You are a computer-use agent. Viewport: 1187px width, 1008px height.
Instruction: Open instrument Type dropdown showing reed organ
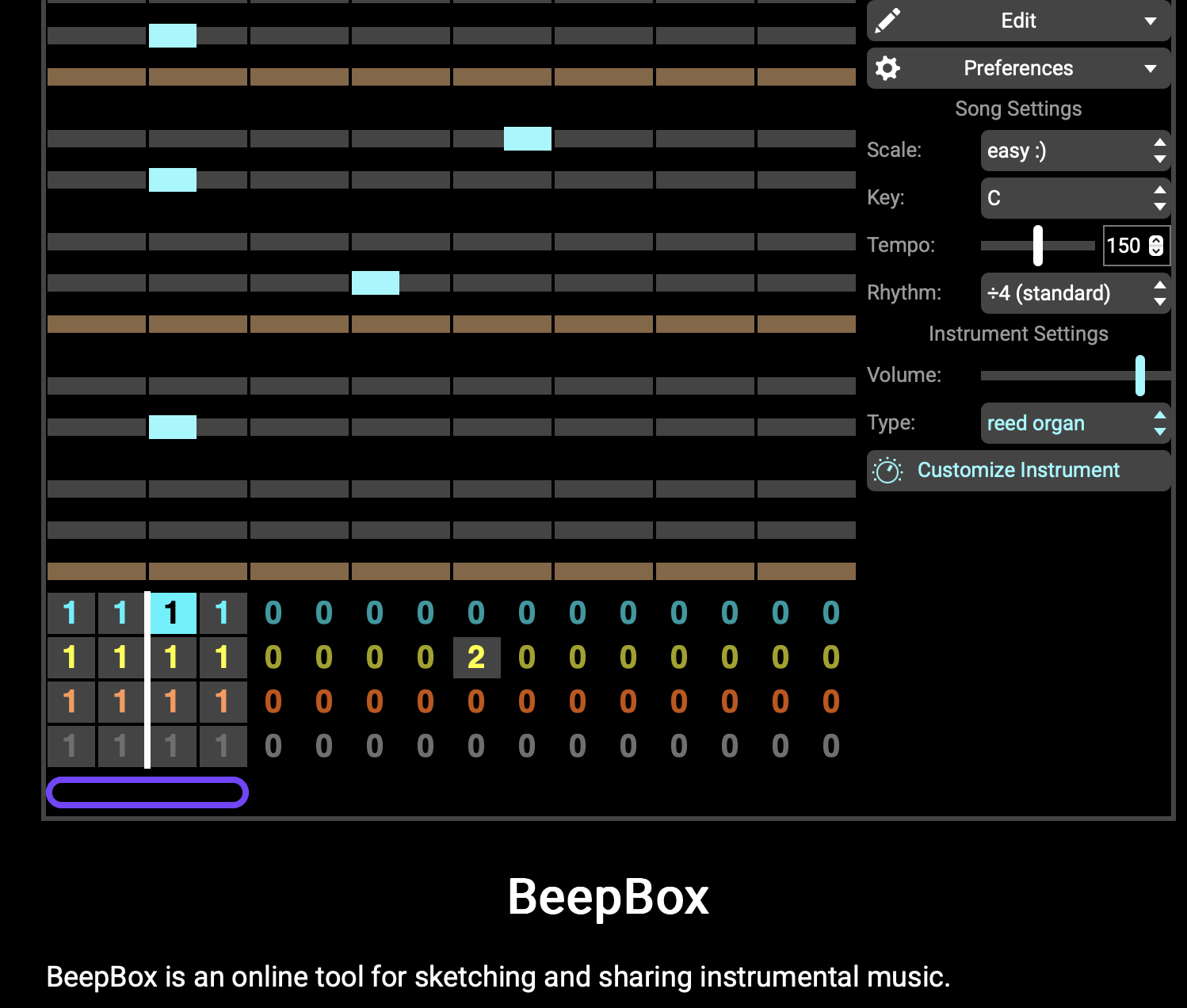click(1076, 423)
